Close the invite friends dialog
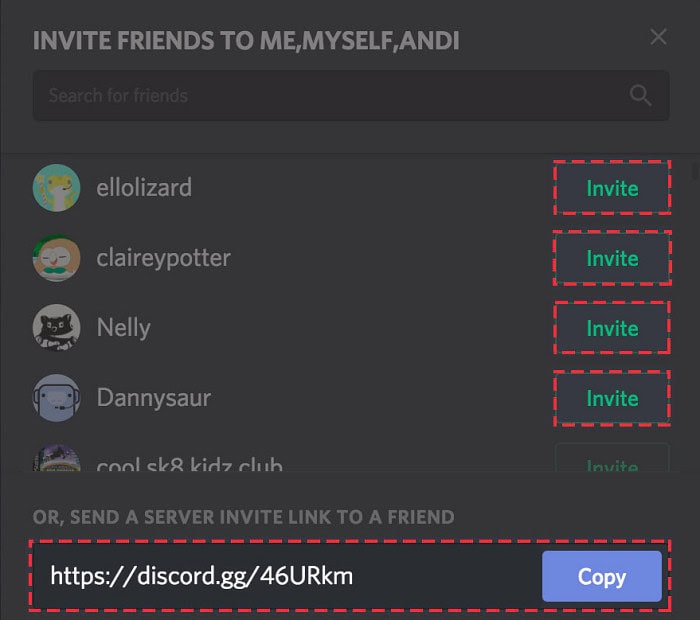The height and width of the screenshot is (620, 700). [x=658, y=37]
